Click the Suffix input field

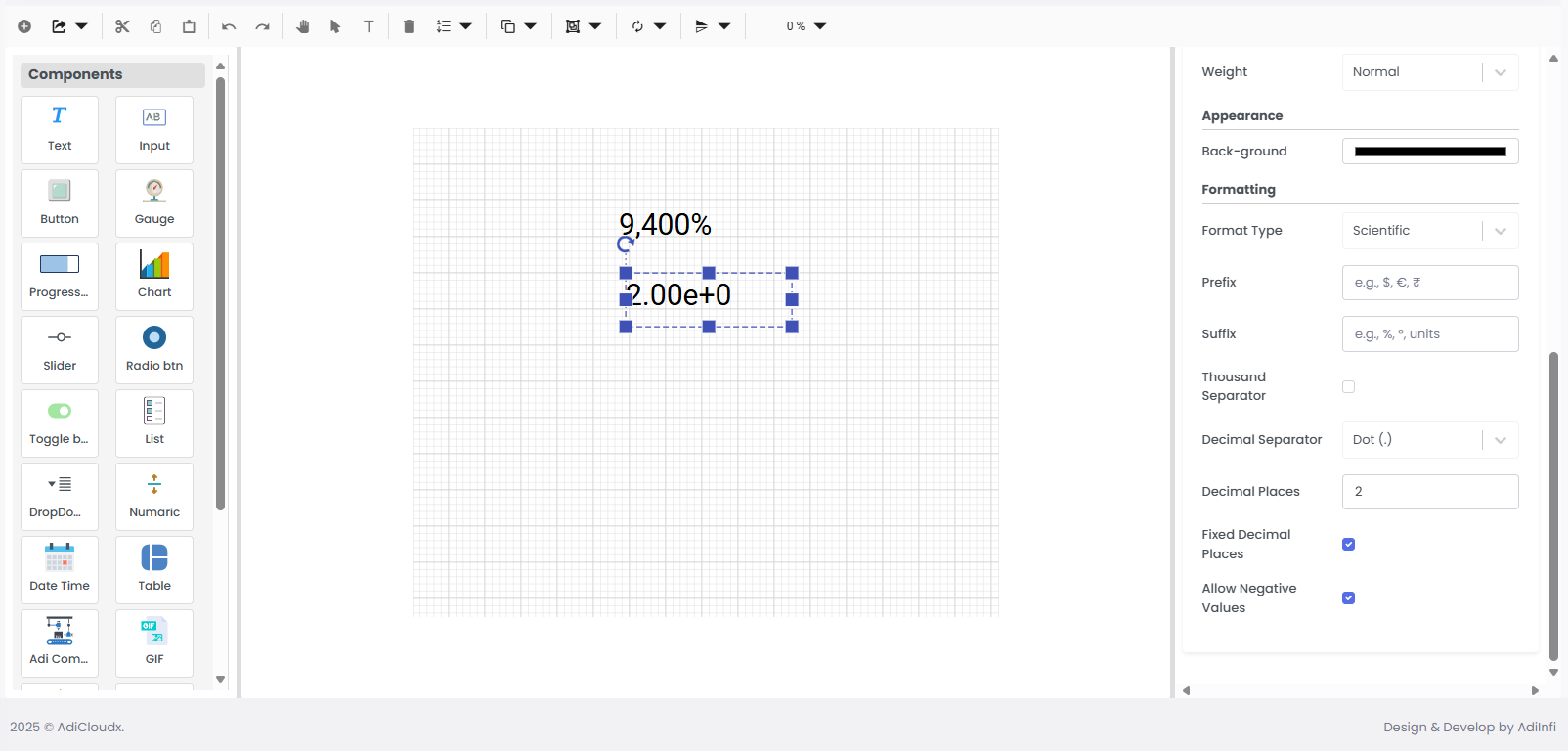pos(1430,334)
